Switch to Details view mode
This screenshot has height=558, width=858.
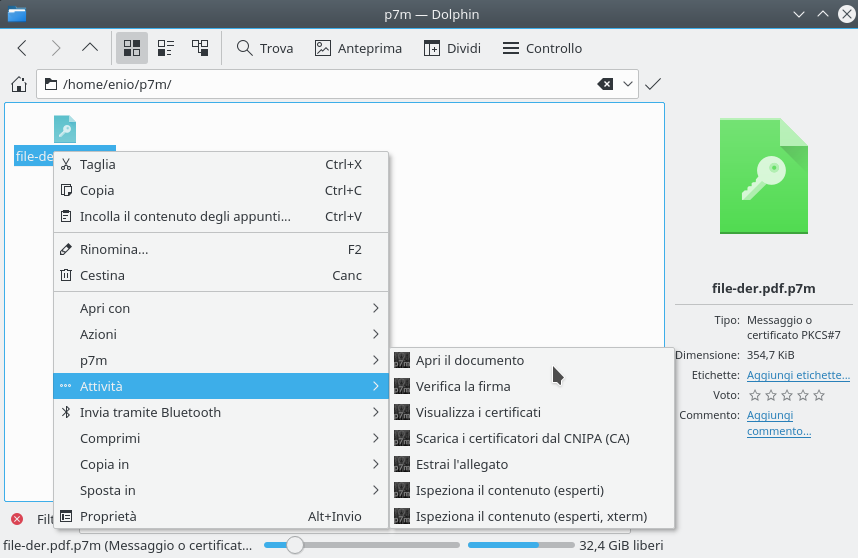click(200, 48)
